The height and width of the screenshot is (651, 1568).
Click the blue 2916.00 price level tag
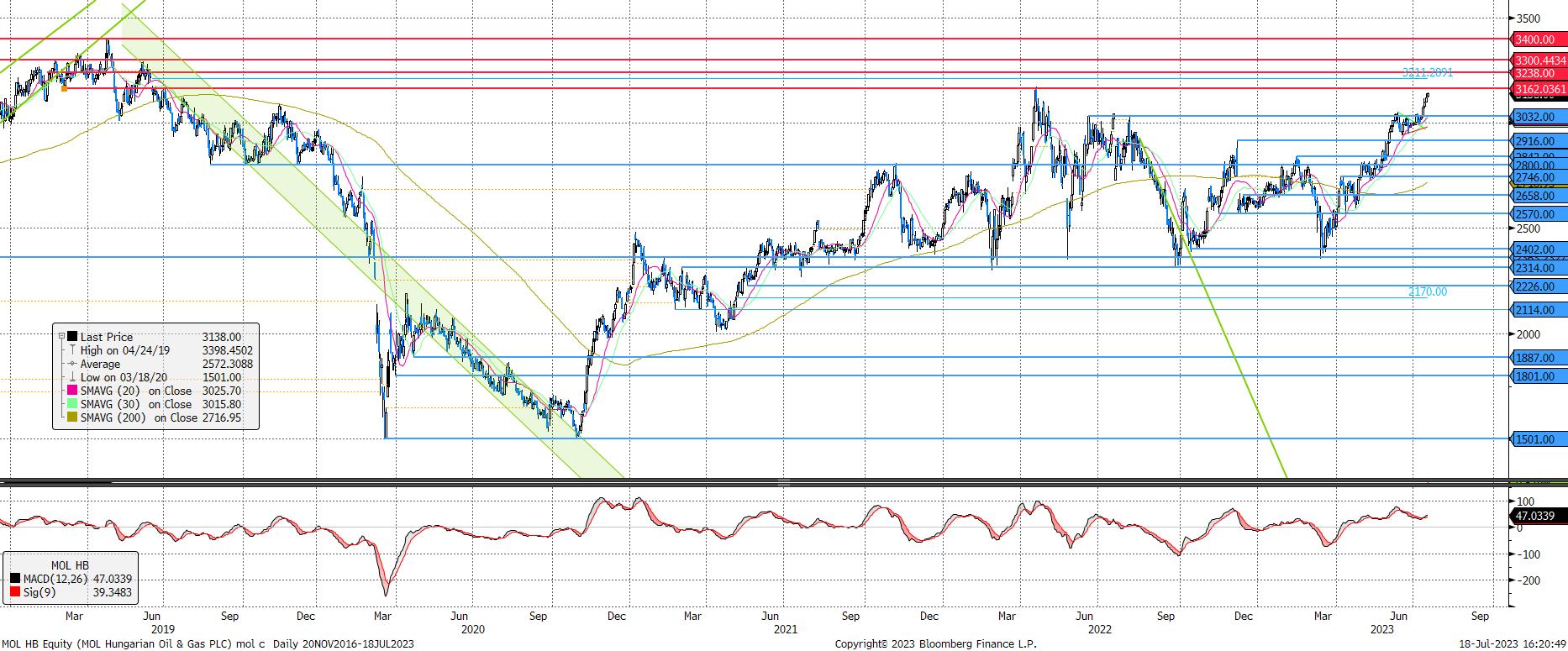click(x=1539, y=141)
